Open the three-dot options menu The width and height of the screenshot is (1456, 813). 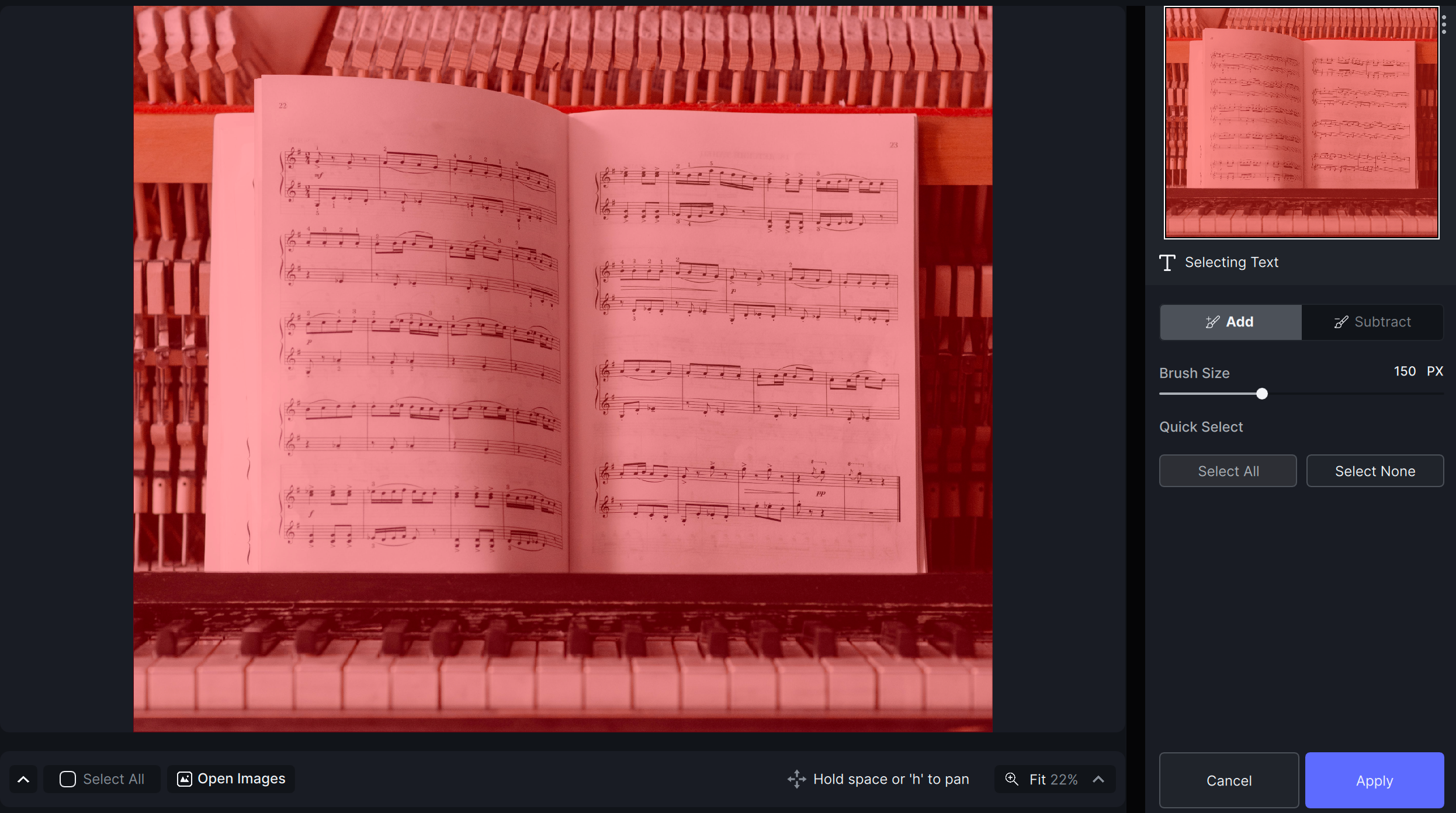[1444, 25]
